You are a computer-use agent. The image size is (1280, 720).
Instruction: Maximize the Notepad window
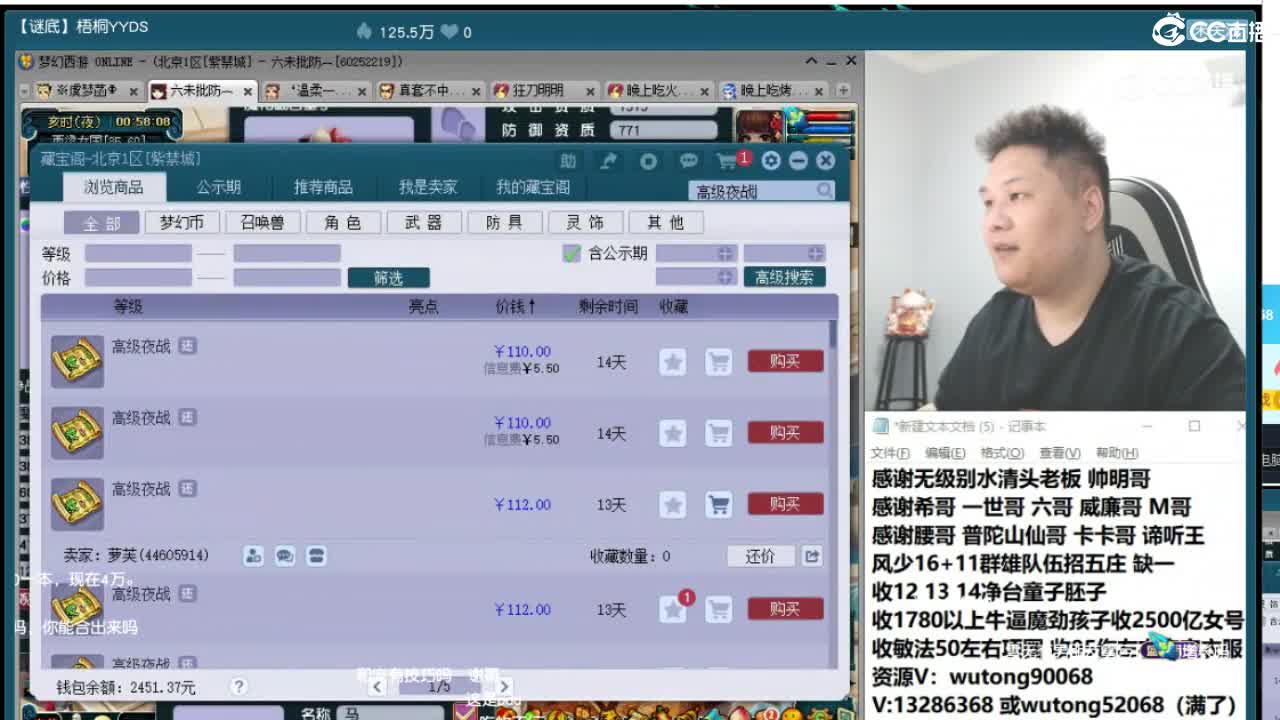(1194, 426)
